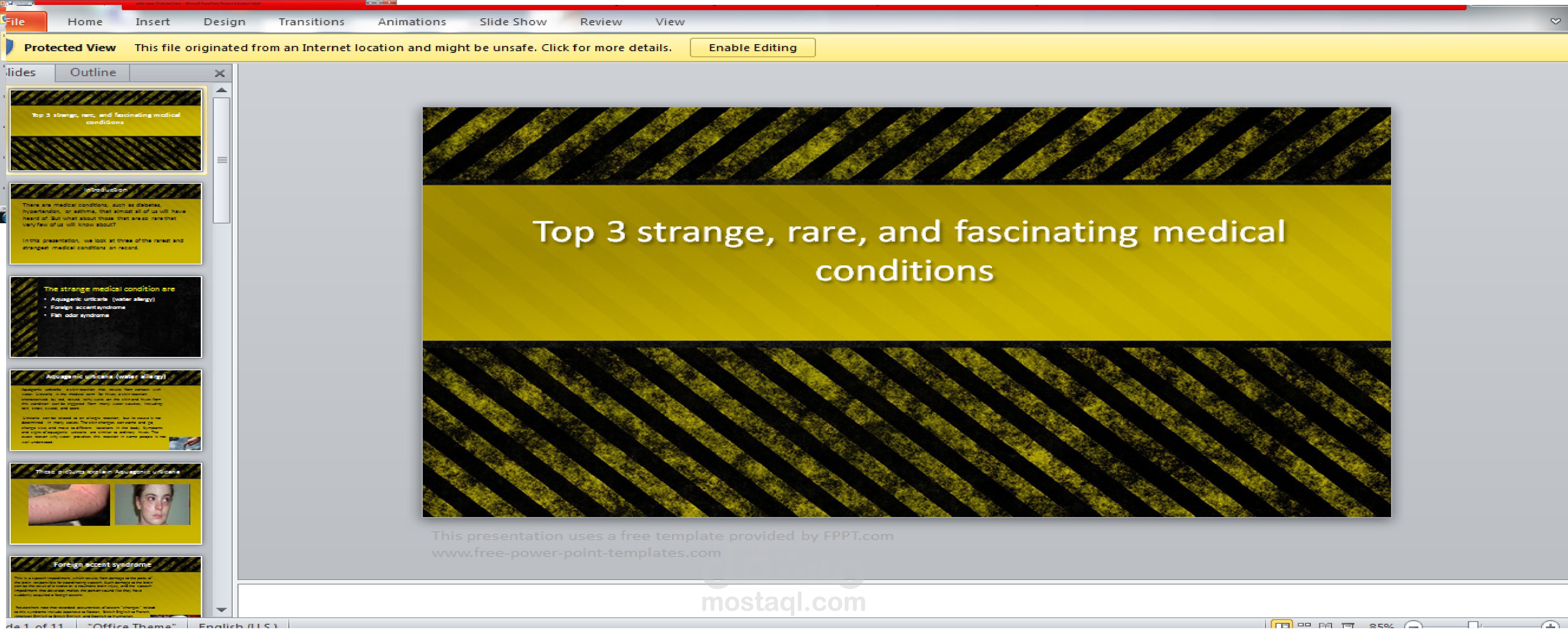Click thumbnail pane scroll down arrow
This screenshot has height=629, width=1568.
pos(221,610)
